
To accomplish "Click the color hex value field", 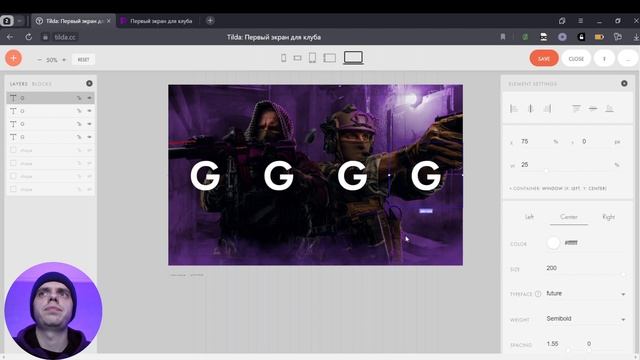I will click(571, 243).
